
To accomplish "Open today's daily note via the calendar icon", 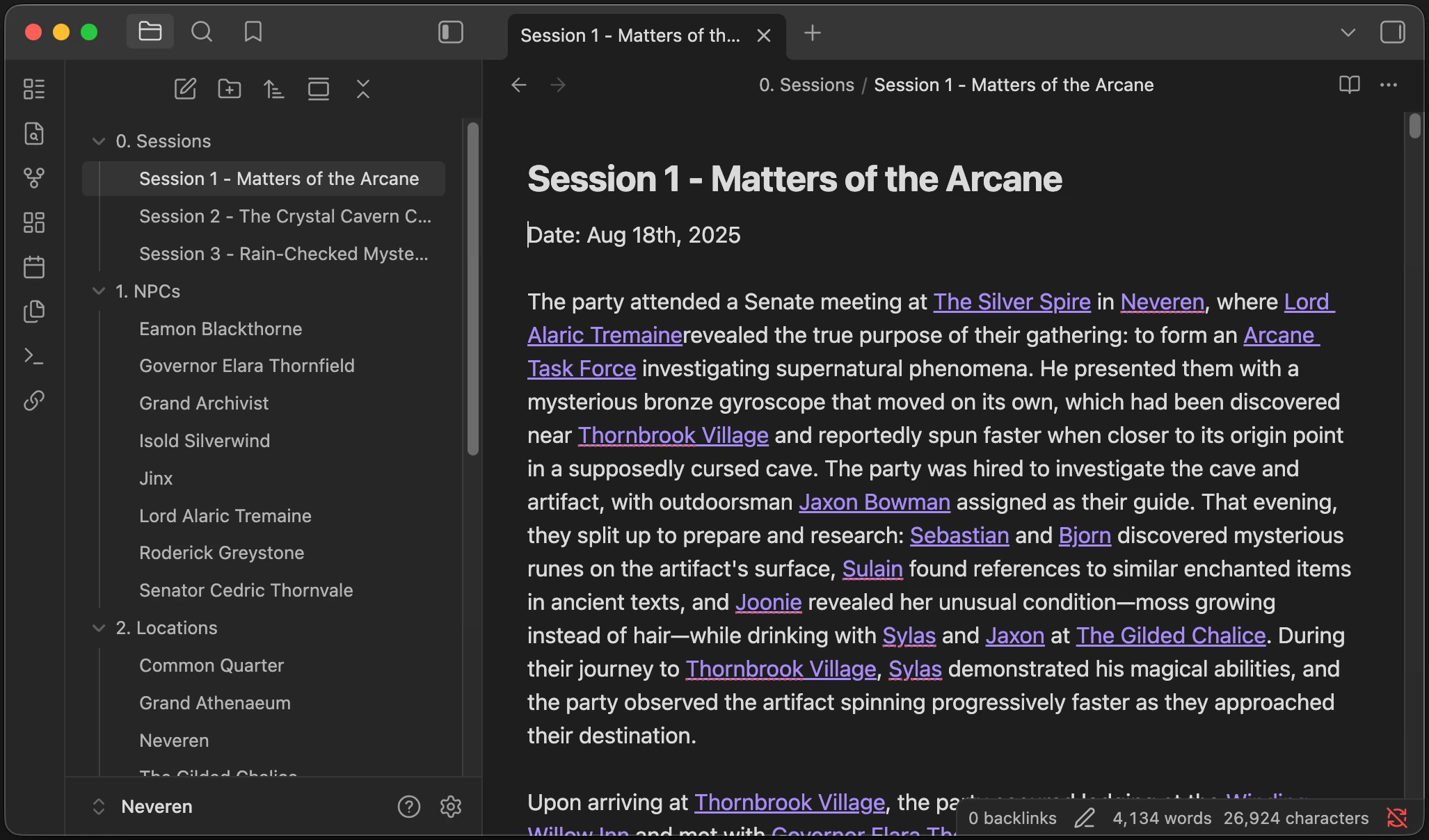I will point(34,266).
